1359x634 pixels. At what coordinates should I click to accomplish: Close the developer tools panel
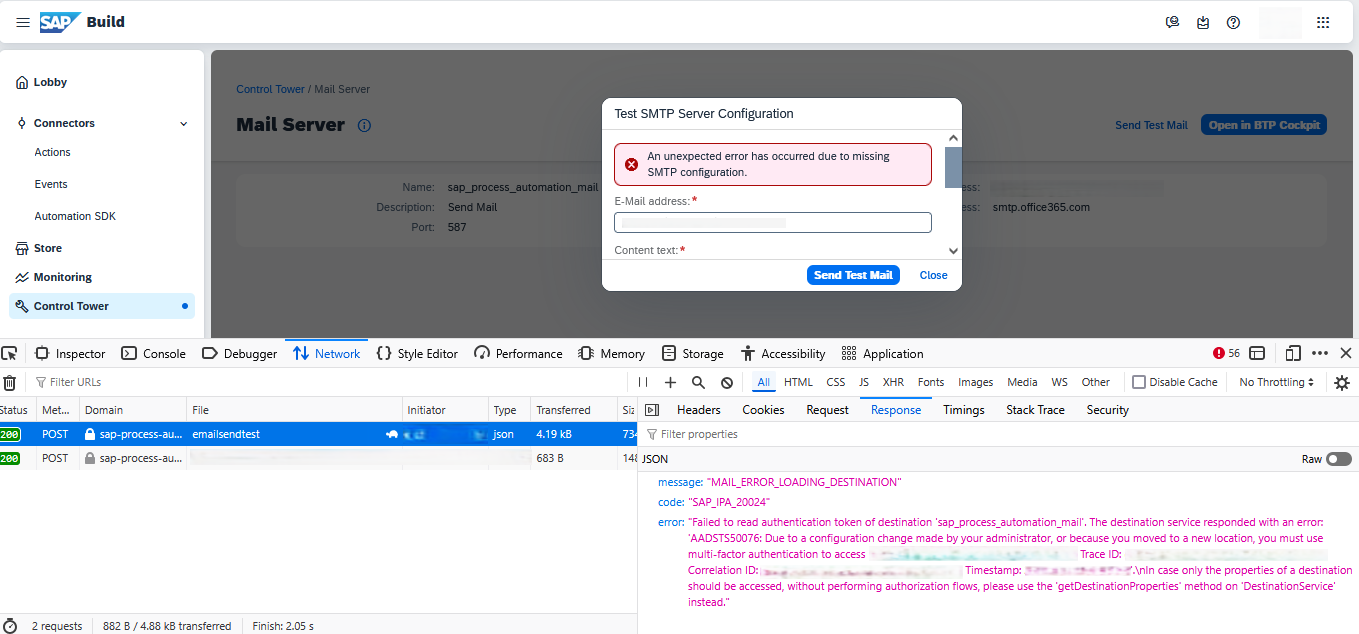[1346, 353]
